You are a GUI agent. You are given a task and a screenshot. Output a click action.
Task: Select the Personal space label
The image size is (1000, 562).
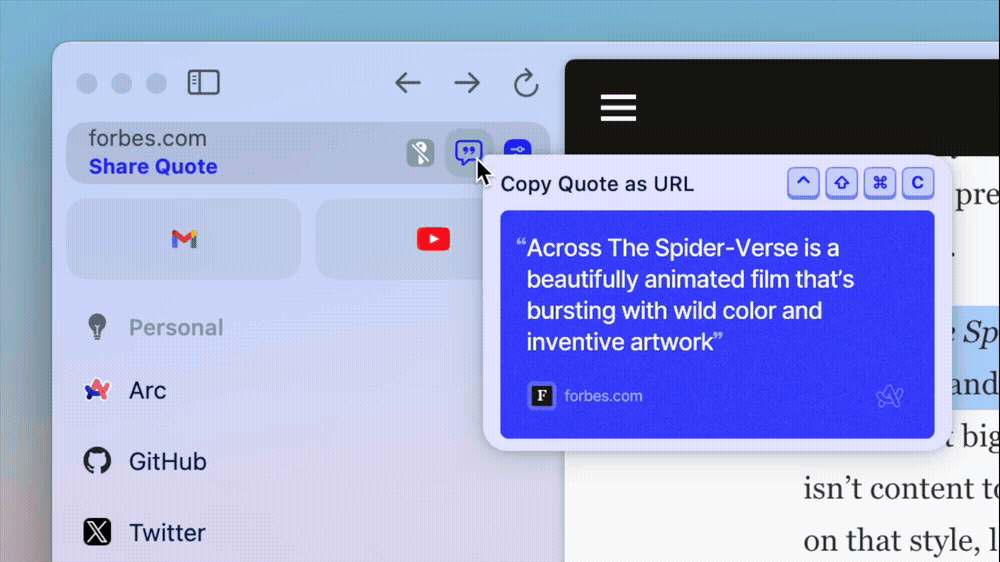click(176, 327)
